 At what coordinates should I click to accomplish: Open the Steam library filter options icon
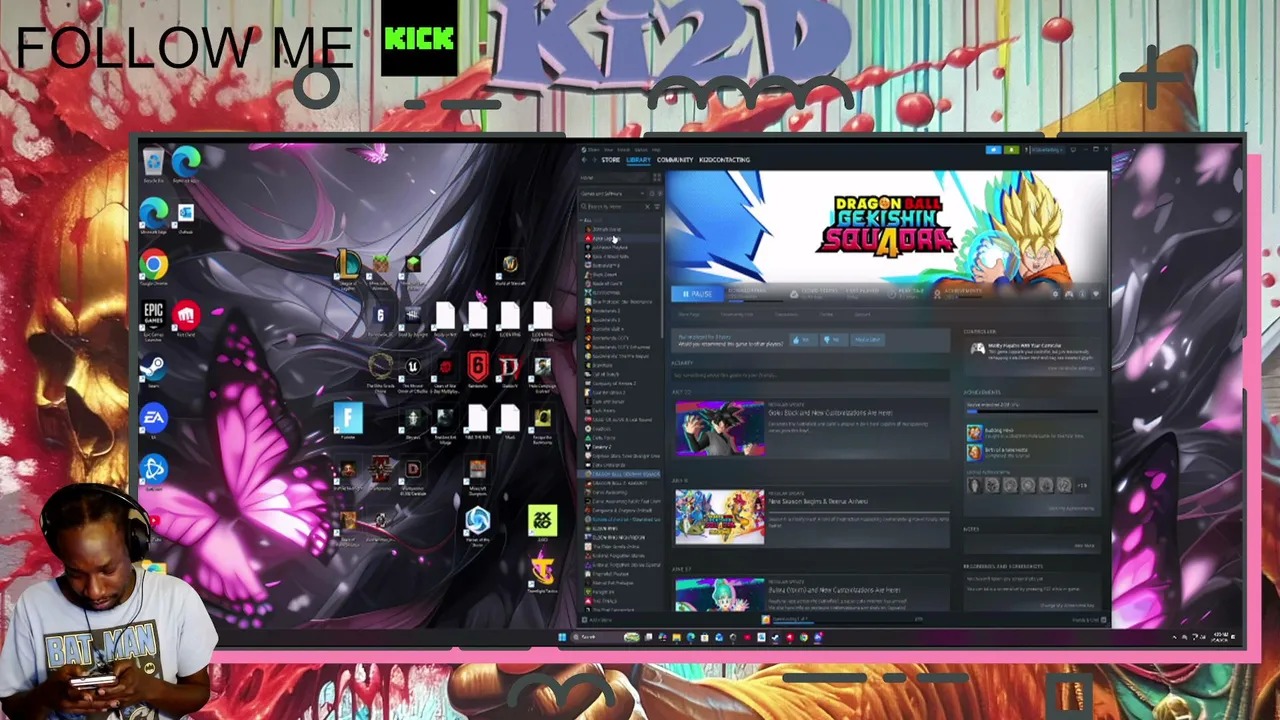point(656,206)
